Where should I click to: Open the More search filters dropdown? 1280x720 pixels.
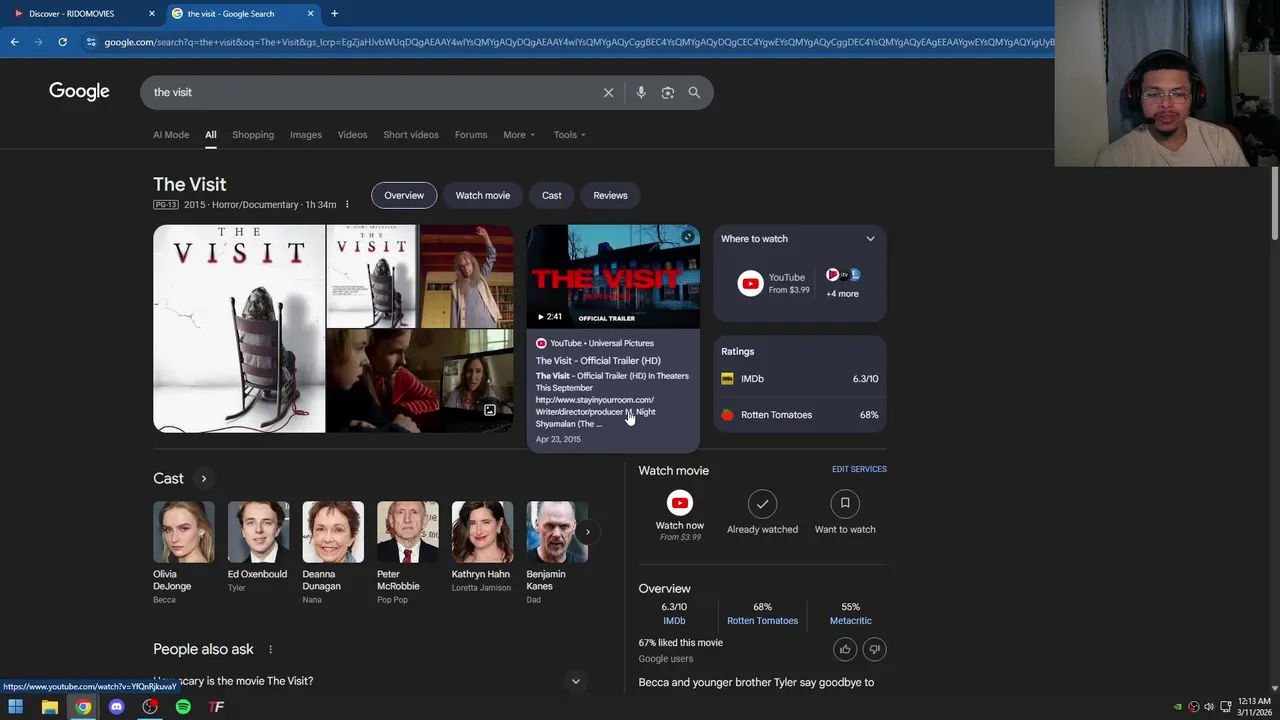point(519,135)
